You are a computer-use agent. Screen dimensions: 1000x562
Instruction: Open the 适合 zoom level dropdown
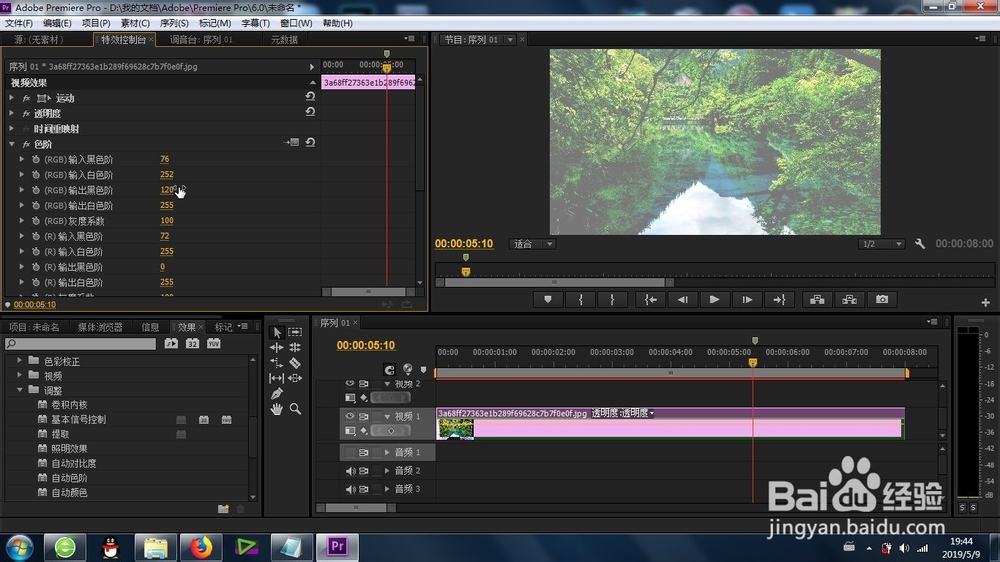pos(533,244)
